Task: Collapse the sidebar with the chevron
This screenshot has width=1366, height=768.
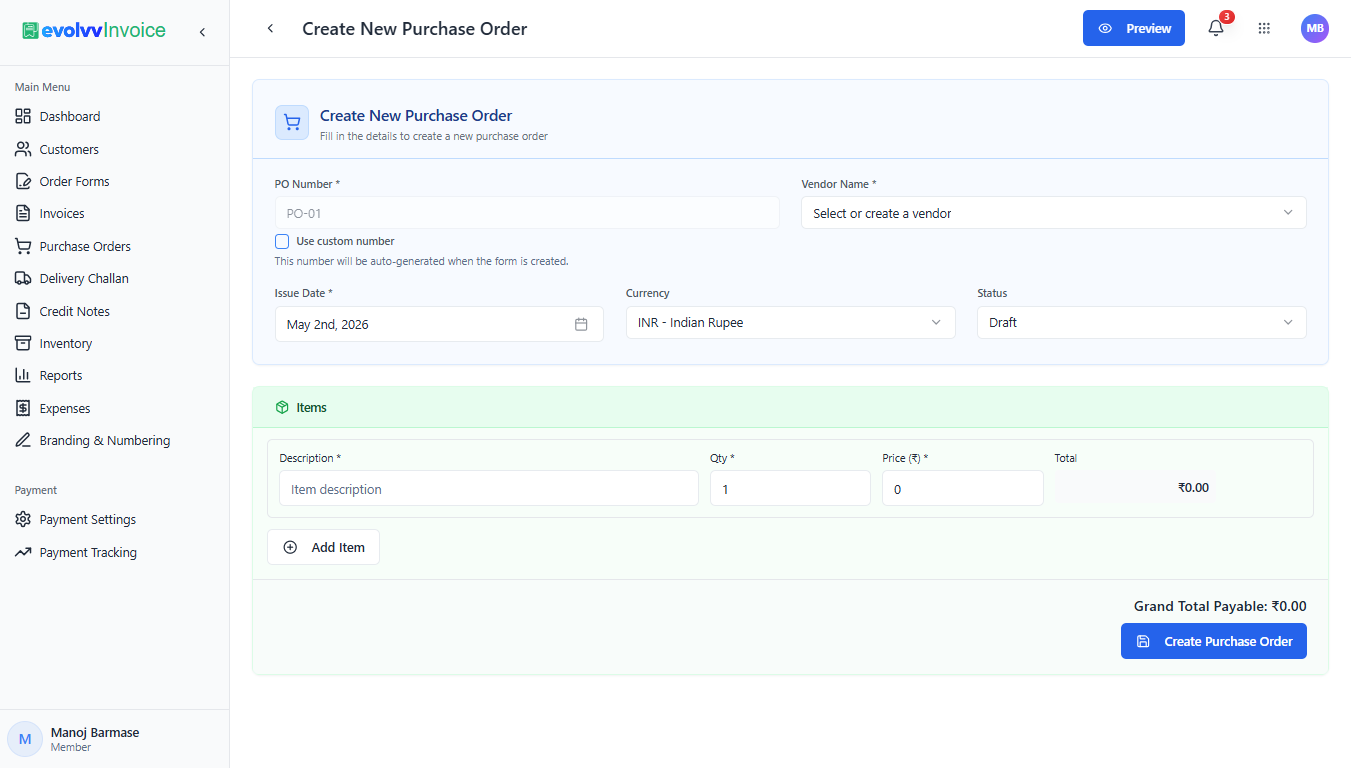Action: (x=202, y=32)
